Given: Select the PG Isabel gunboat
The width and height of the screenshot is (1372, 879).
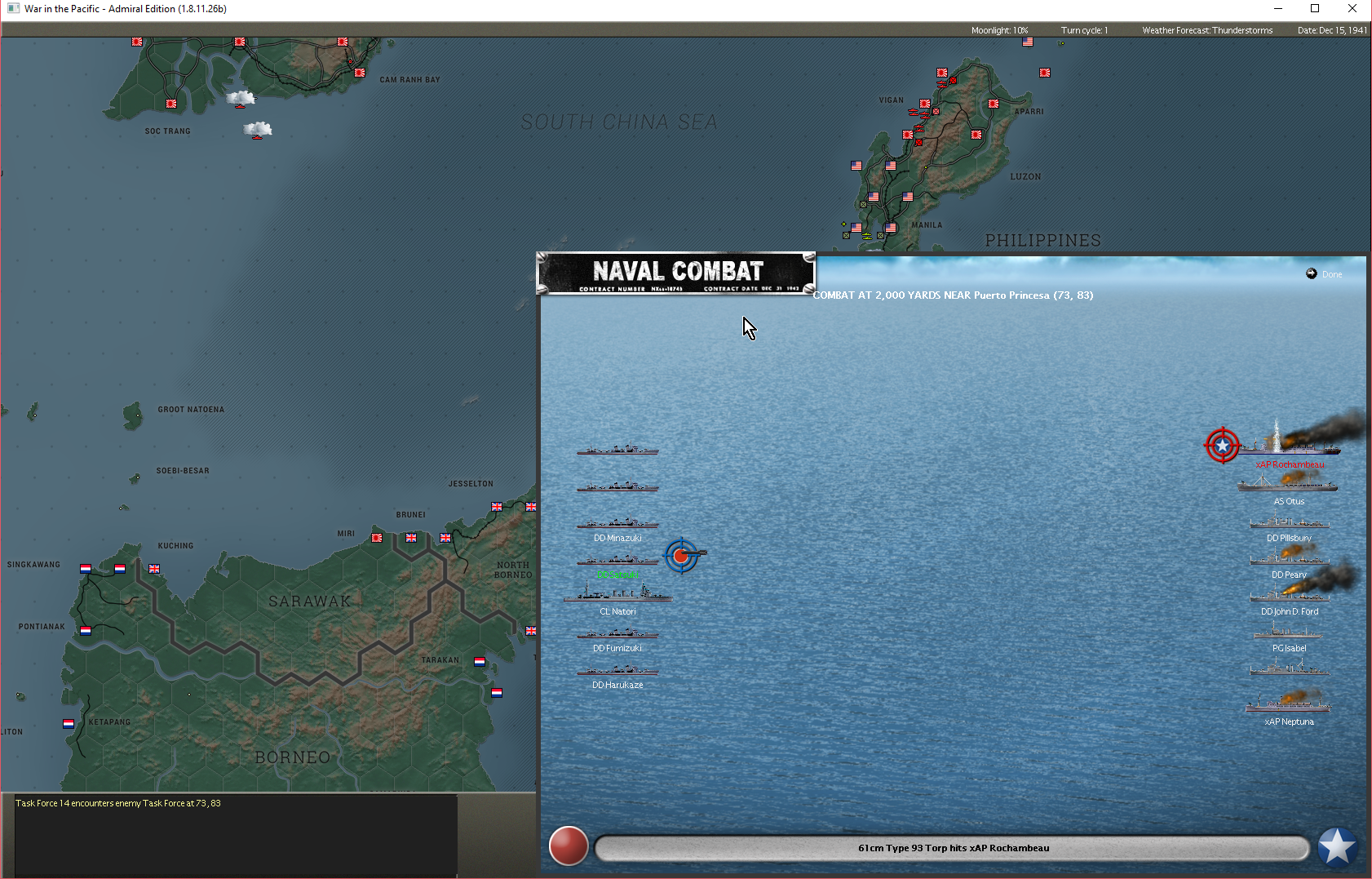Looking at the screenshot, I should point(1288,632).
